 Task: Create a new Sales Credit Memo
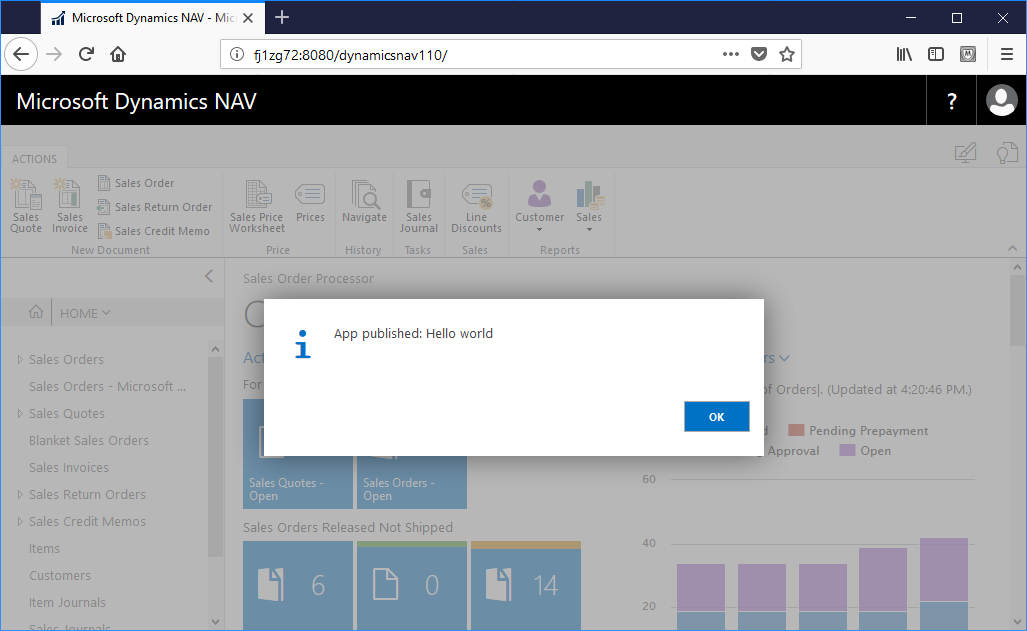click(x=153, y=231)
